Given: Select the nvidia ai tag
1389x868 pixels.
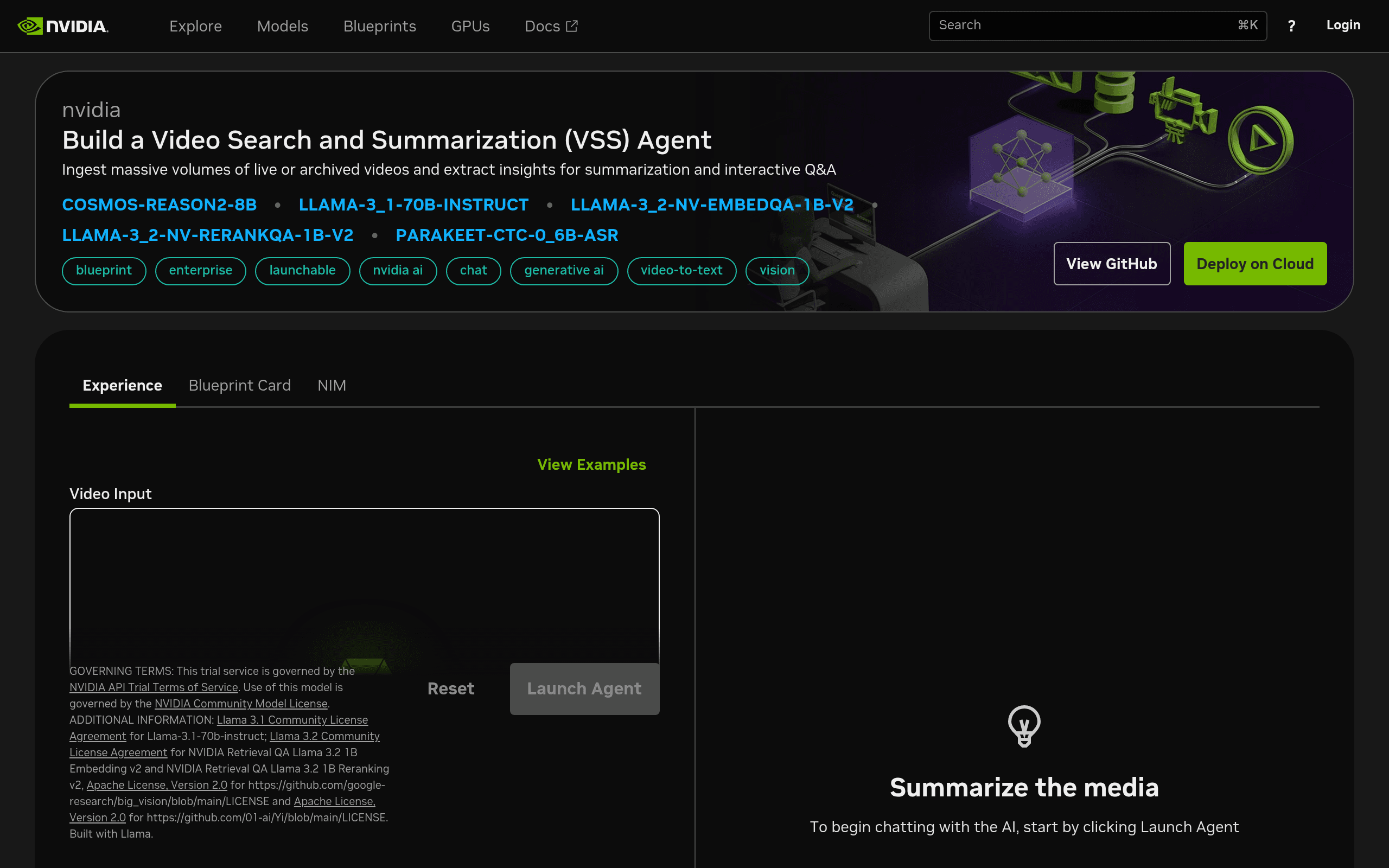Looking at the screenshot, I should pos(398,270).
